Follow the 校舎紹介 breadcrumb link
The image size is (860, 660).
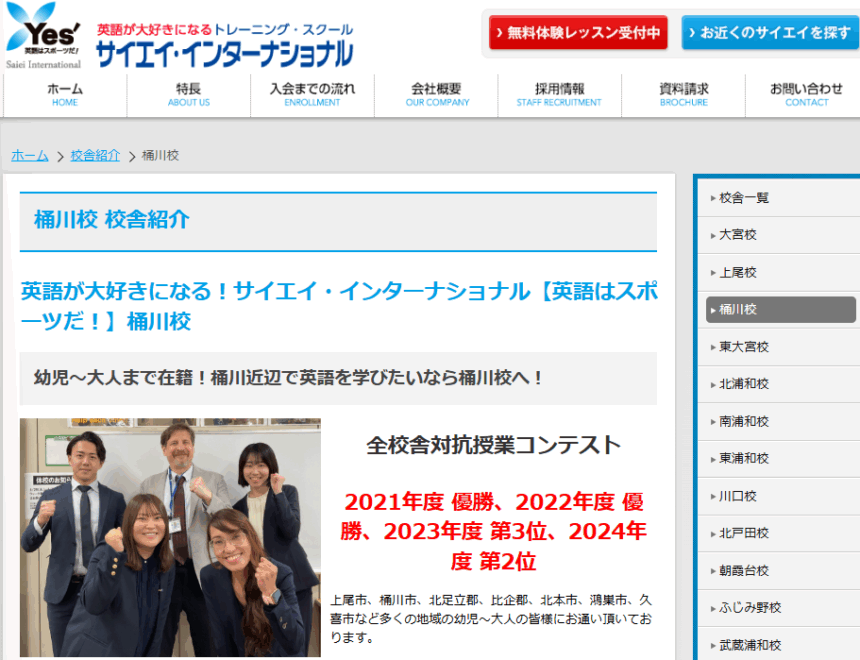click(x=95, y=156)
